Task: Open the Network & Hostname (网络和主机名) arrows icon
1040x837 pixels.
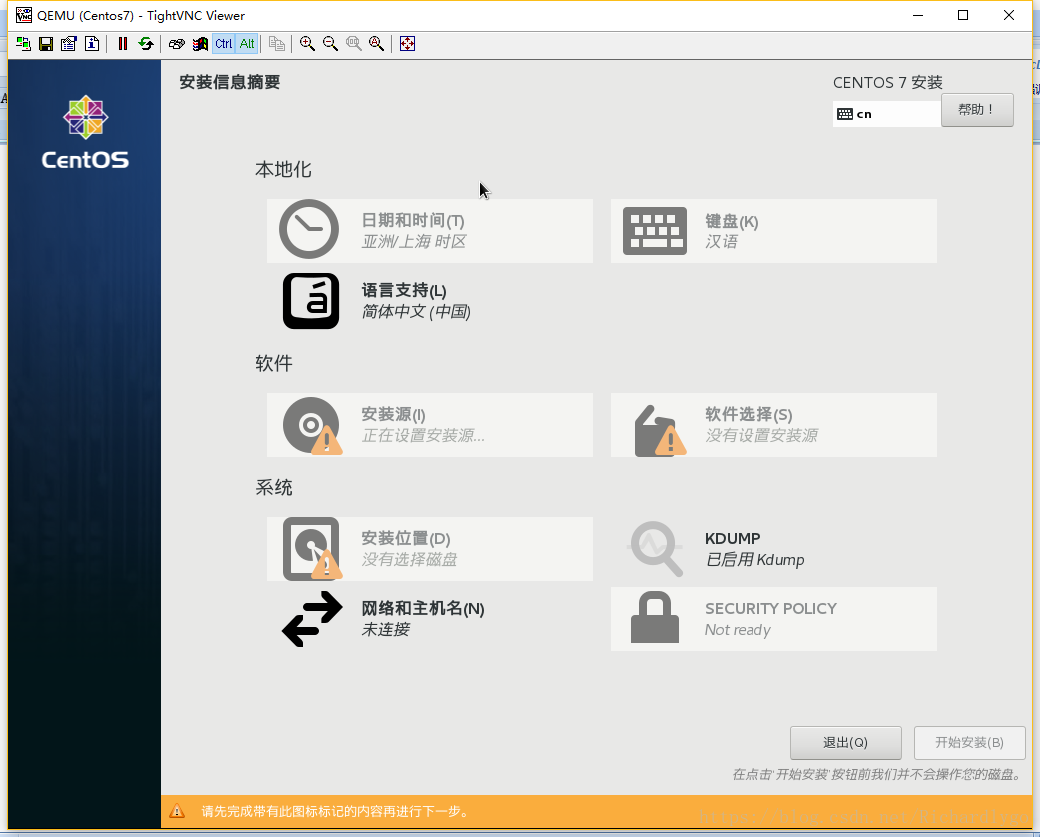Action: click(x=312, y=619)
